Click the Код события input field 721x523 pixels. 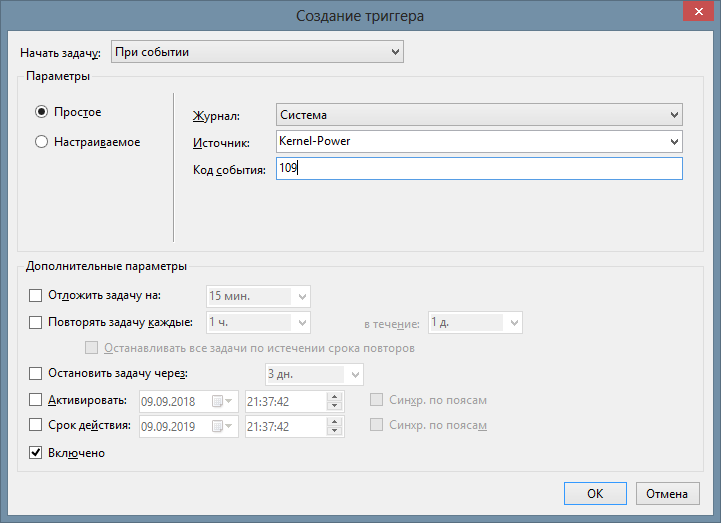pos(479,169)
